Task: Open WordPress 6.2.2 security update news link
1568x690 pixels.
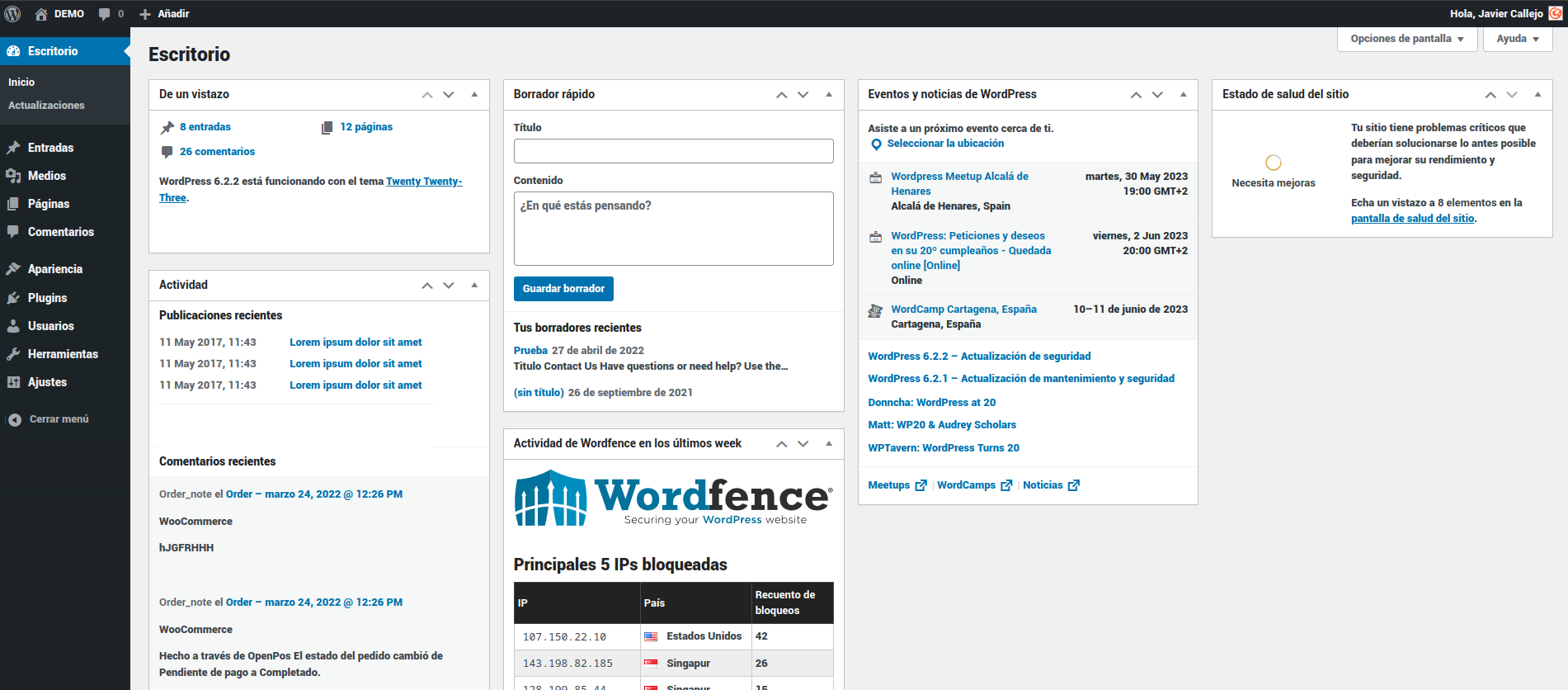Action: pyautogui.click(x=979, y=357)
